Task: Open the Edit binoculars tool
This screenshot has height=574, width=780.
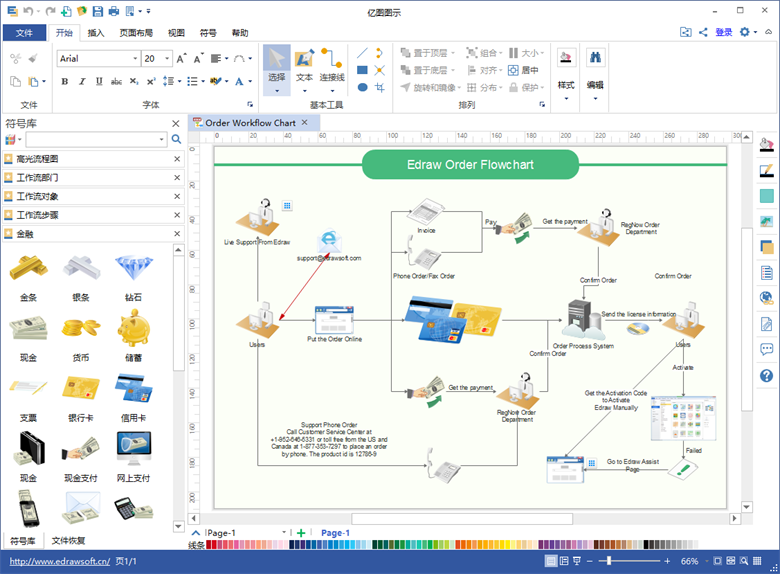Action: (595, 74)
